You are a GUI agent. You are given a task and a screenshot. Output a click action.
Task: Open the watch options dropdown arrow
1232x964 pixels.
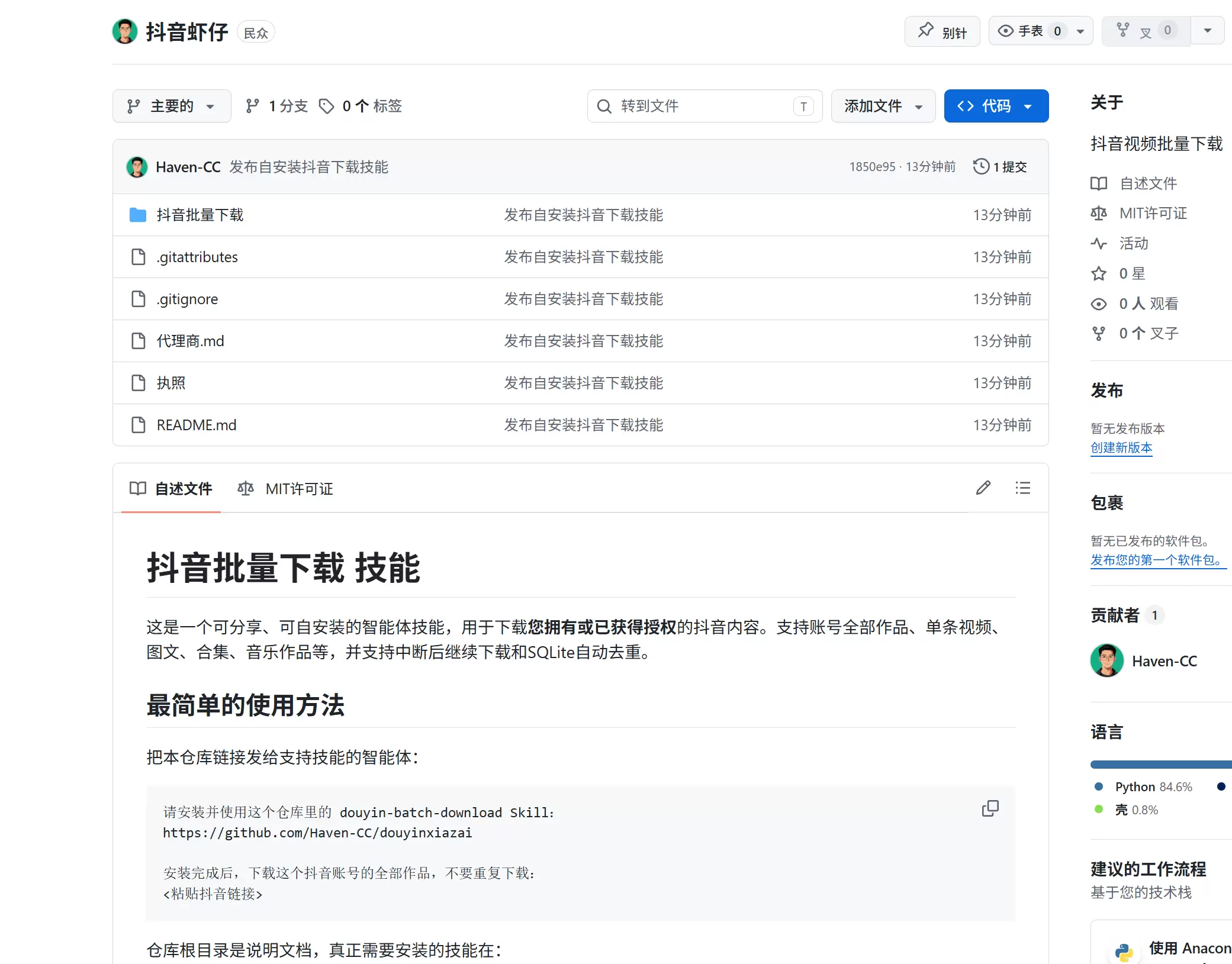[x=1080, y=31]
